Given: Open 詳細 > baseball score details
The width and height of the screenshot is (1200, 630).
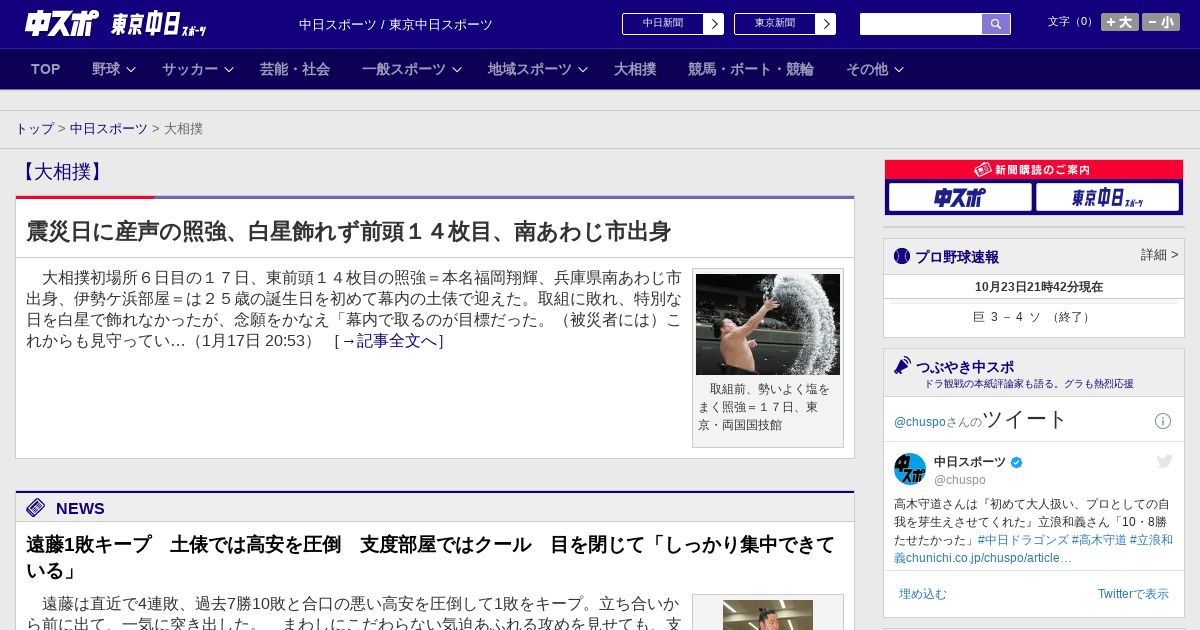Looking at the screenshot, I should pyautogui.click(x=1159, y=255).
